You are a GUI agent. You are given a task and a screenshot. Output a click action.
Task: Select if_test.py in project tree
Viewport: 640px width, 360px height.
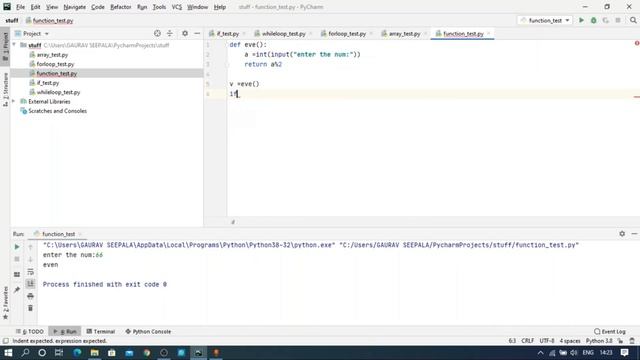pos(48,83)
